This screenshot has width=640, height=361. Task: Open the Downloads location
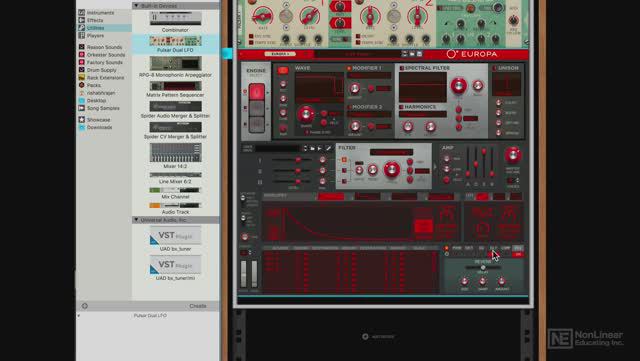[99, 127]
